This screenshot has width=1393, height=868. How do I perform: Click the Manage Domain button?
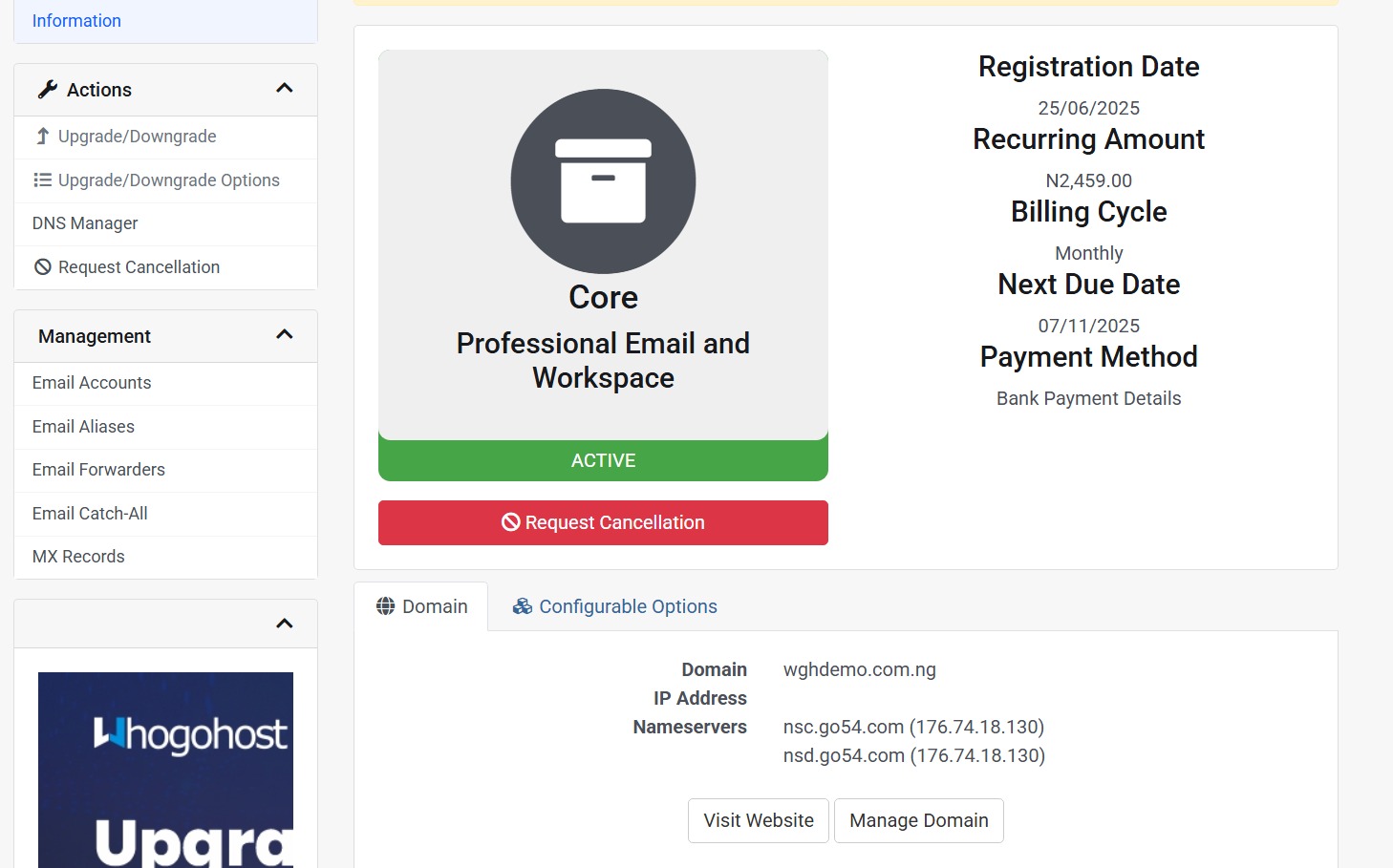(x=918, y=820)
